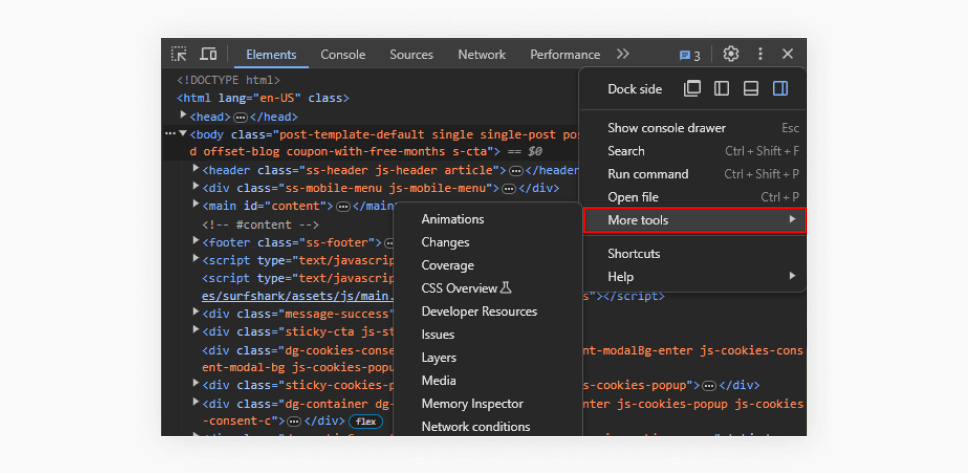Screen dimensions: 968x473
Task: Open the Network tab
Action: pyautogui.click(x=482, y=54)
